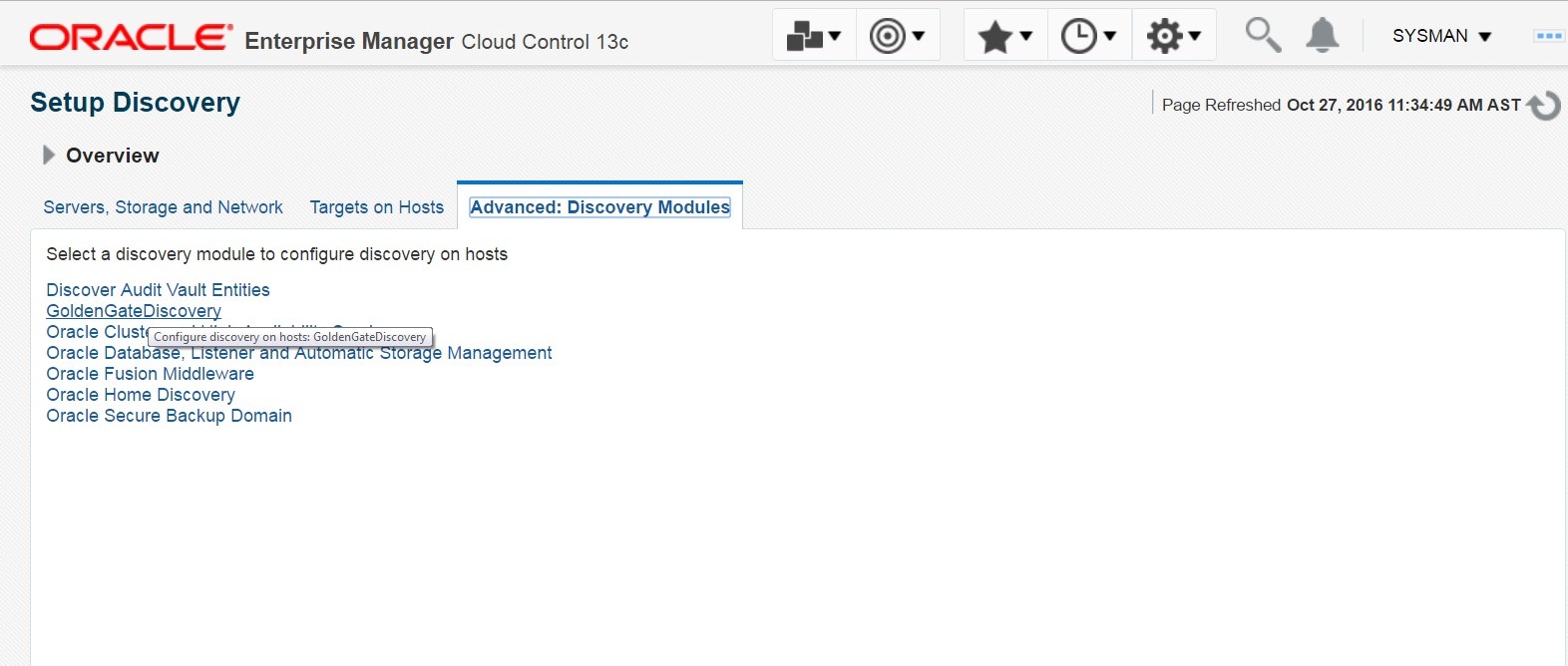
Task: Click the Oracle logo
Action: coord(131,38)
